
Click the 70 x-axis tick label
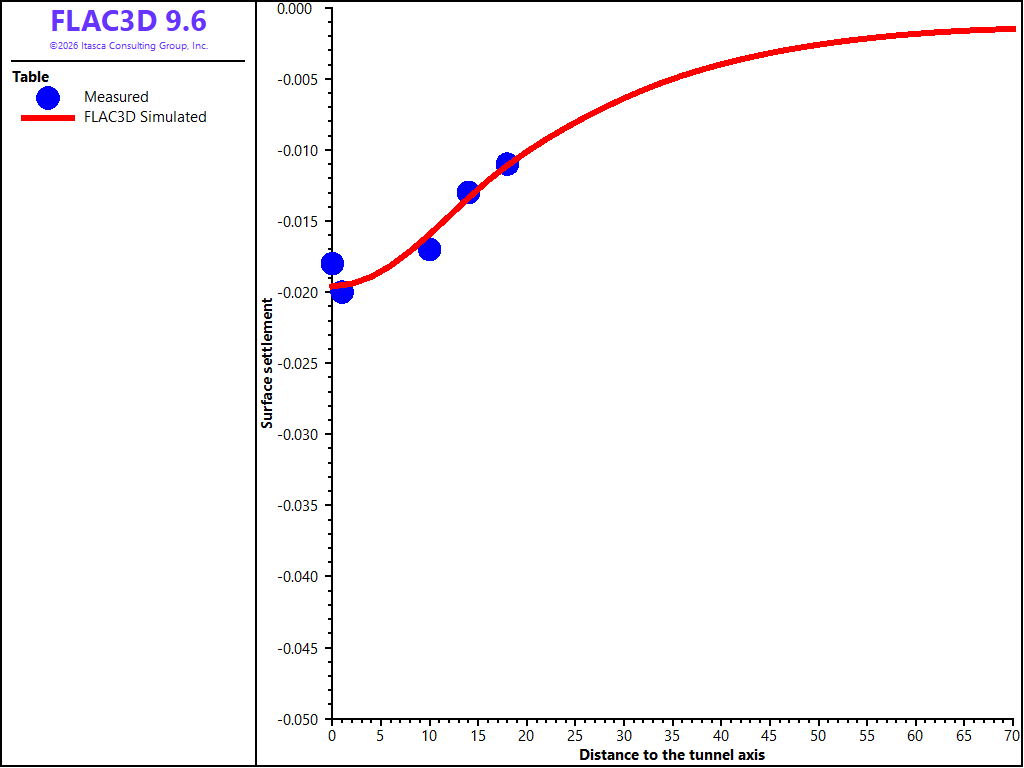point(1012,737)
